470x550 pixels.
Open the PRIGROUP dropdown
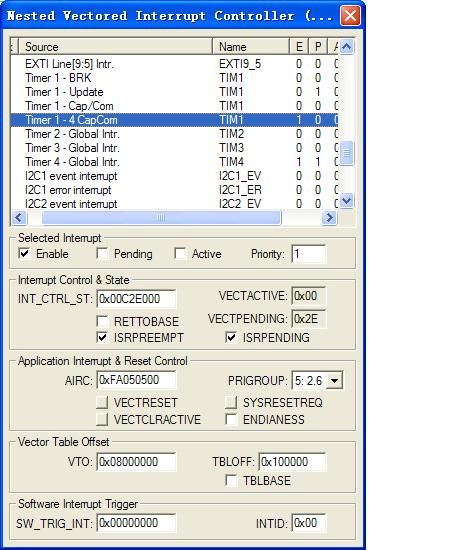point(335,380)
